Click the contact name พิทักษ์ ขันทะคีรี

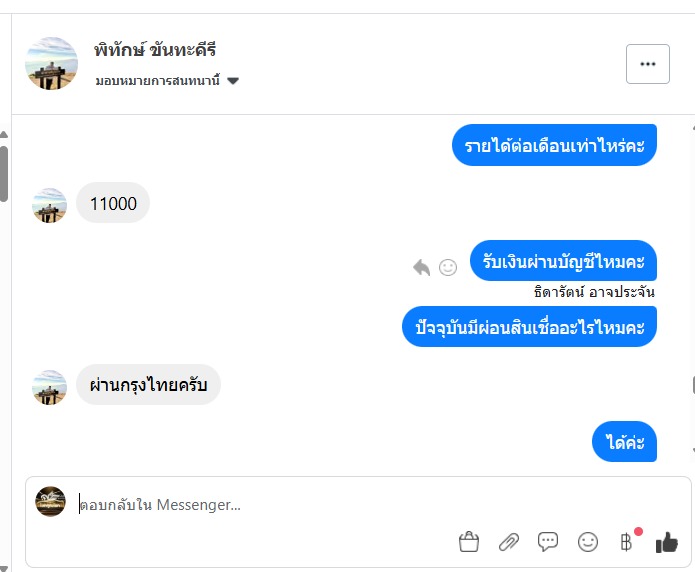click(155, 50)
